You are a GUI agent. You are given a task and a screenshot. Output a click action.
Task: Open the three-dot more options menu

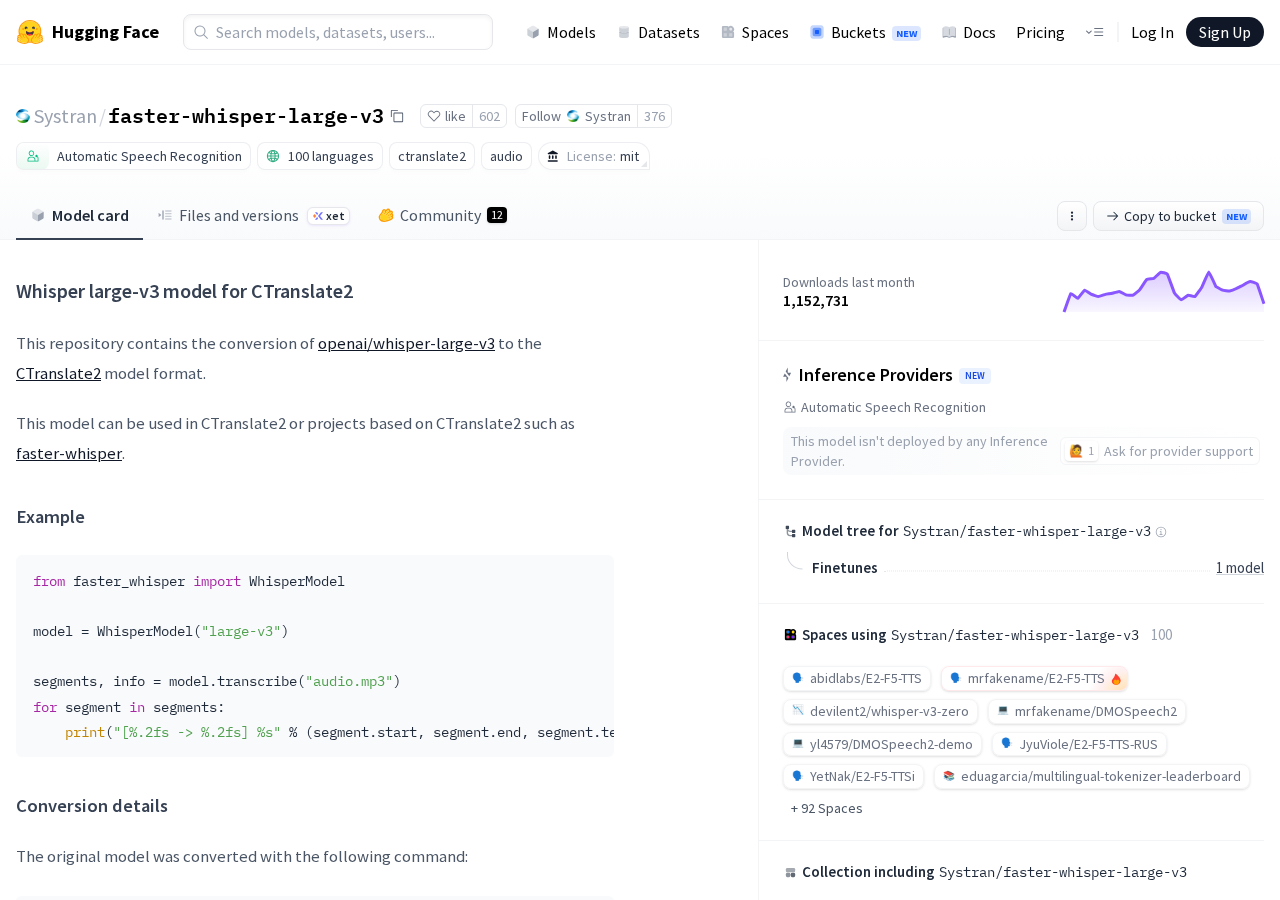click(x=1072, y=216)
